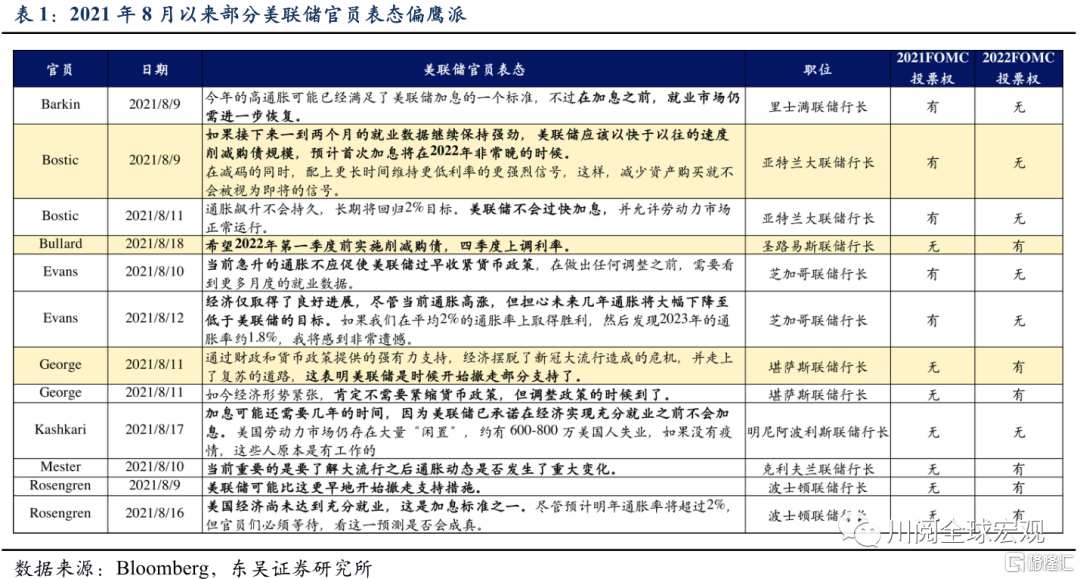The image size is (1080, 579).
Task: Select "Rosengren" in the 2021/8/9 row
Action: click(x=61, y=485)
